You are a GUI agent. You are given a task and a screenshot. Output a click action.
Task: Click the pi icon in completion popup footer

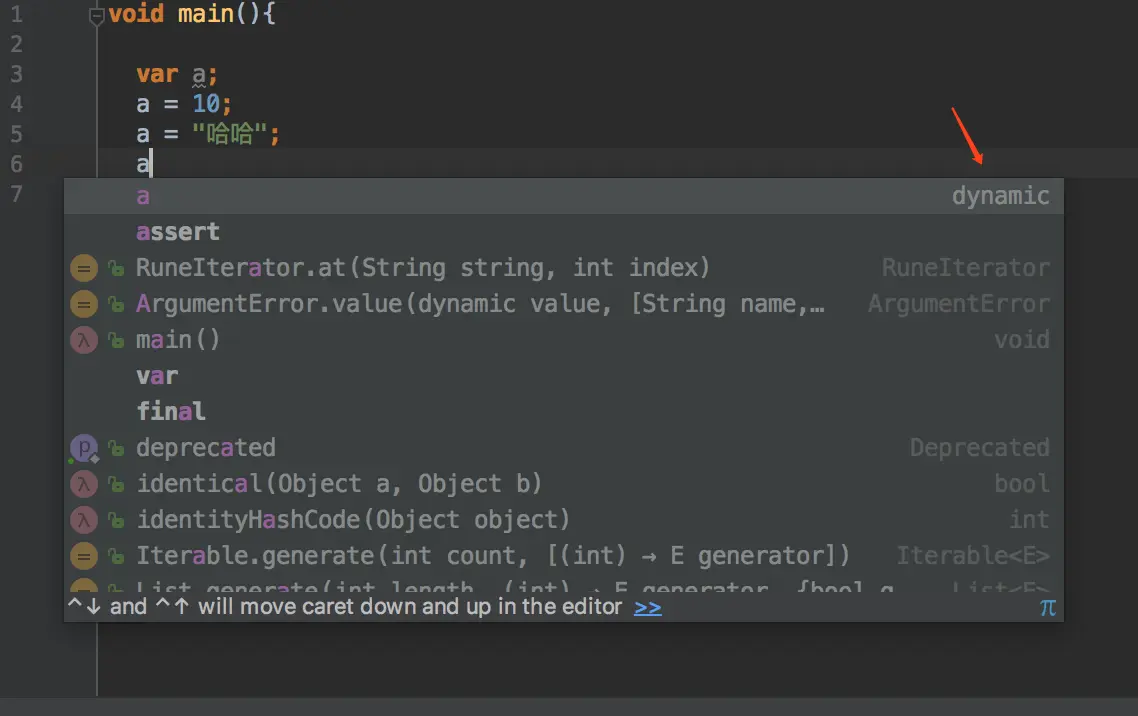tap(1047, 607)
